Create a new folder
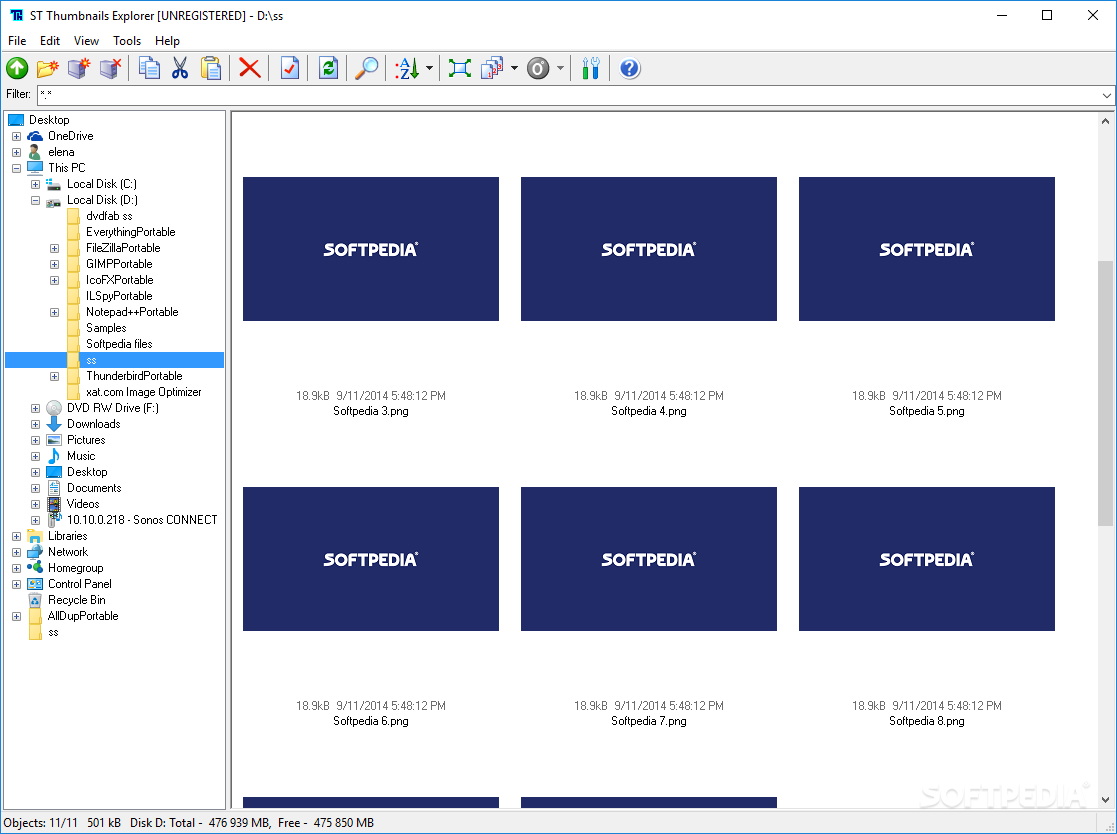 (48, 68)
